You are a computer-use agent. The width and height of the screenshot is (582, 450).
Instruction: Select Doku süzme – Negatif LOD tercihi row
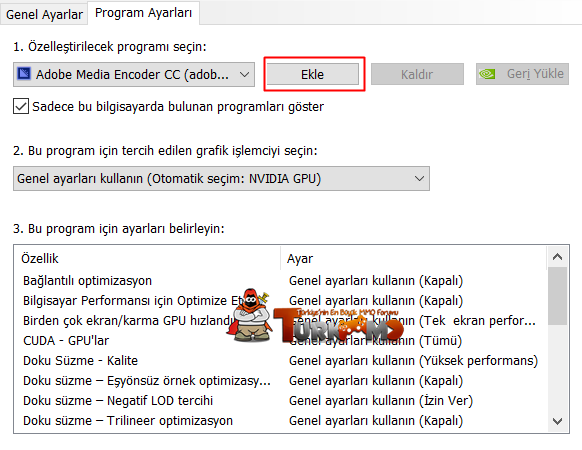pos(280,401)
